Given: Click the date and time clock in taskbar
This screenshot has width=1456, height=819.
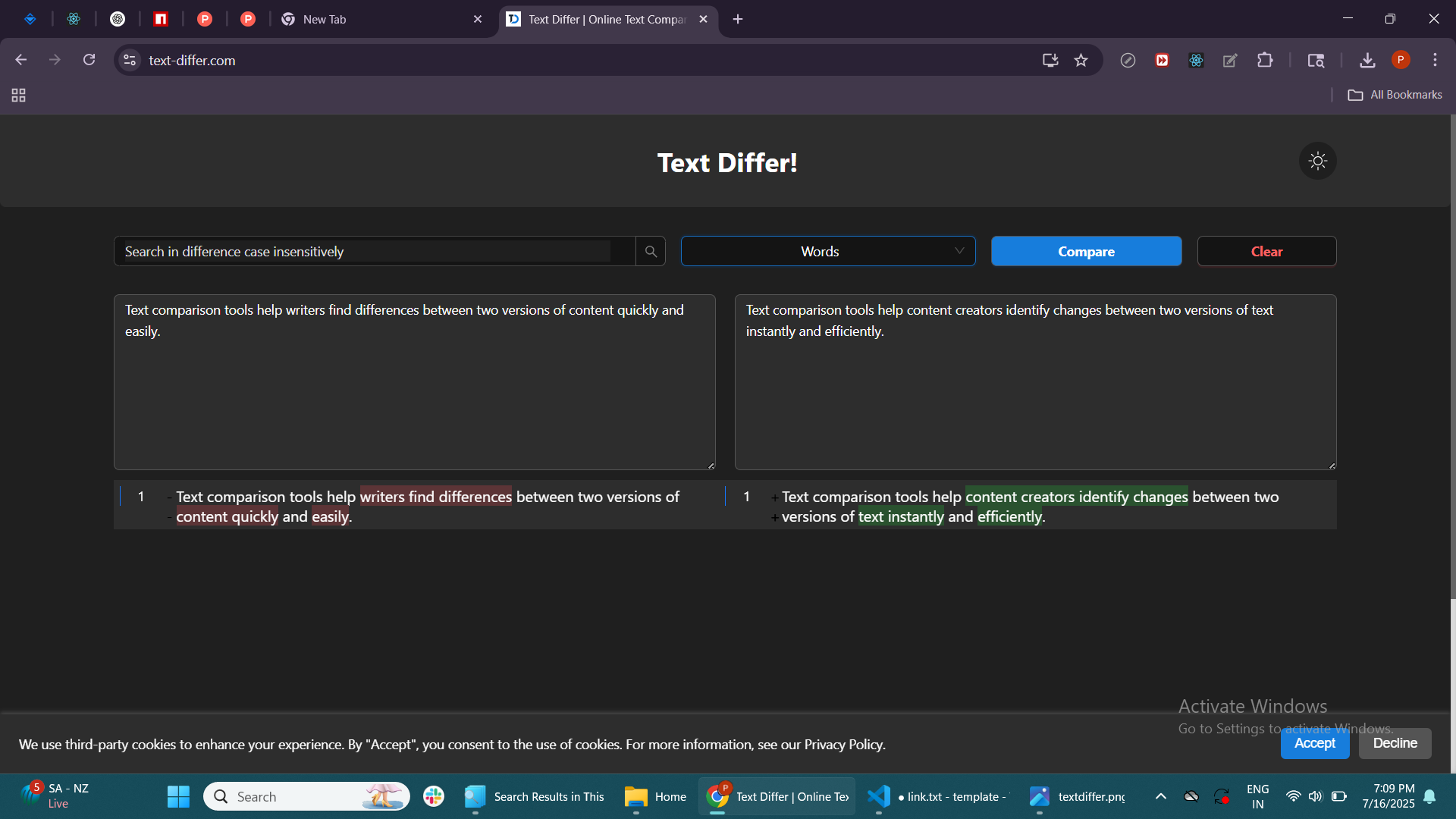Looking at the screenshot, I should pyautogui.click(x=1388, y=796).
